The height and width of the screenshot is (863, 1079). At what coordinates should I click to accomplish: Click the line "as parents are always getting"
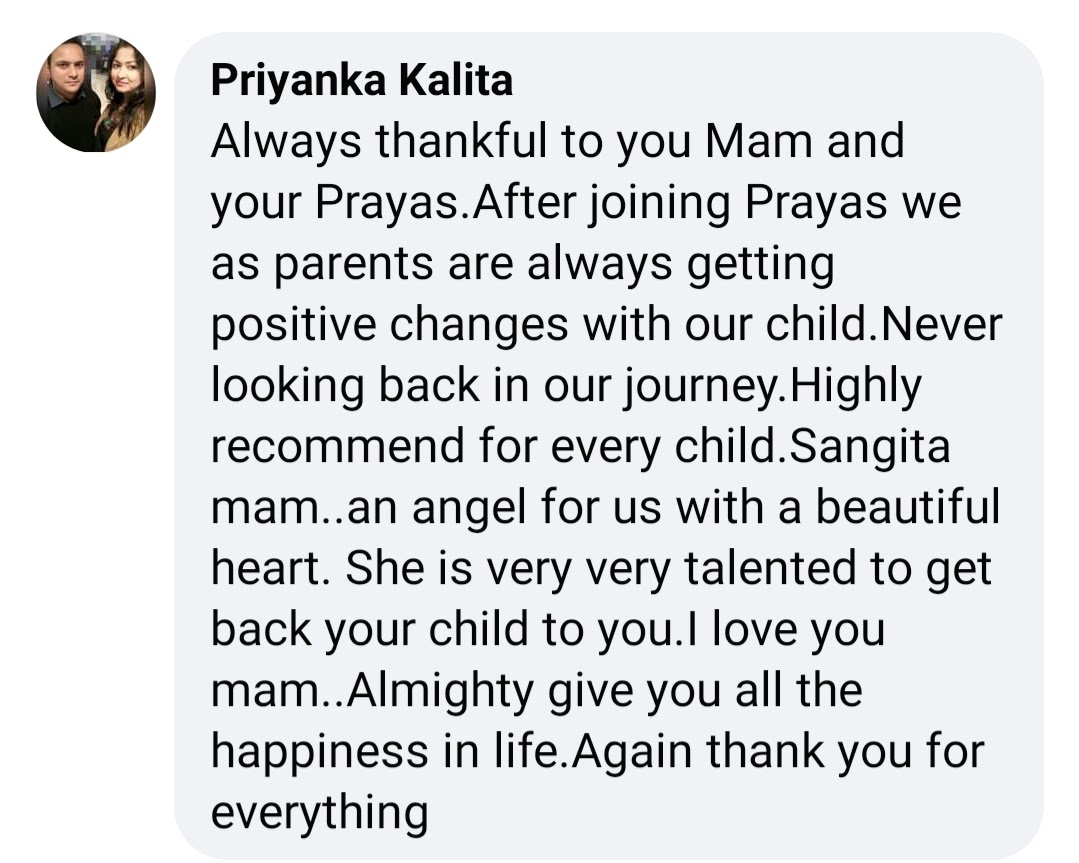522,264
